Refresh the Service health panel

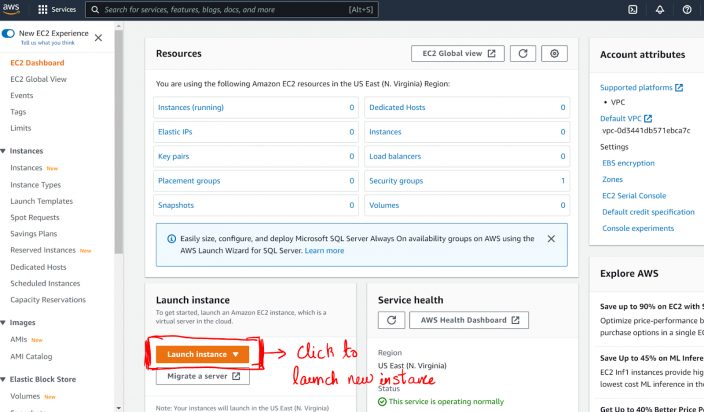click(391, 320)
